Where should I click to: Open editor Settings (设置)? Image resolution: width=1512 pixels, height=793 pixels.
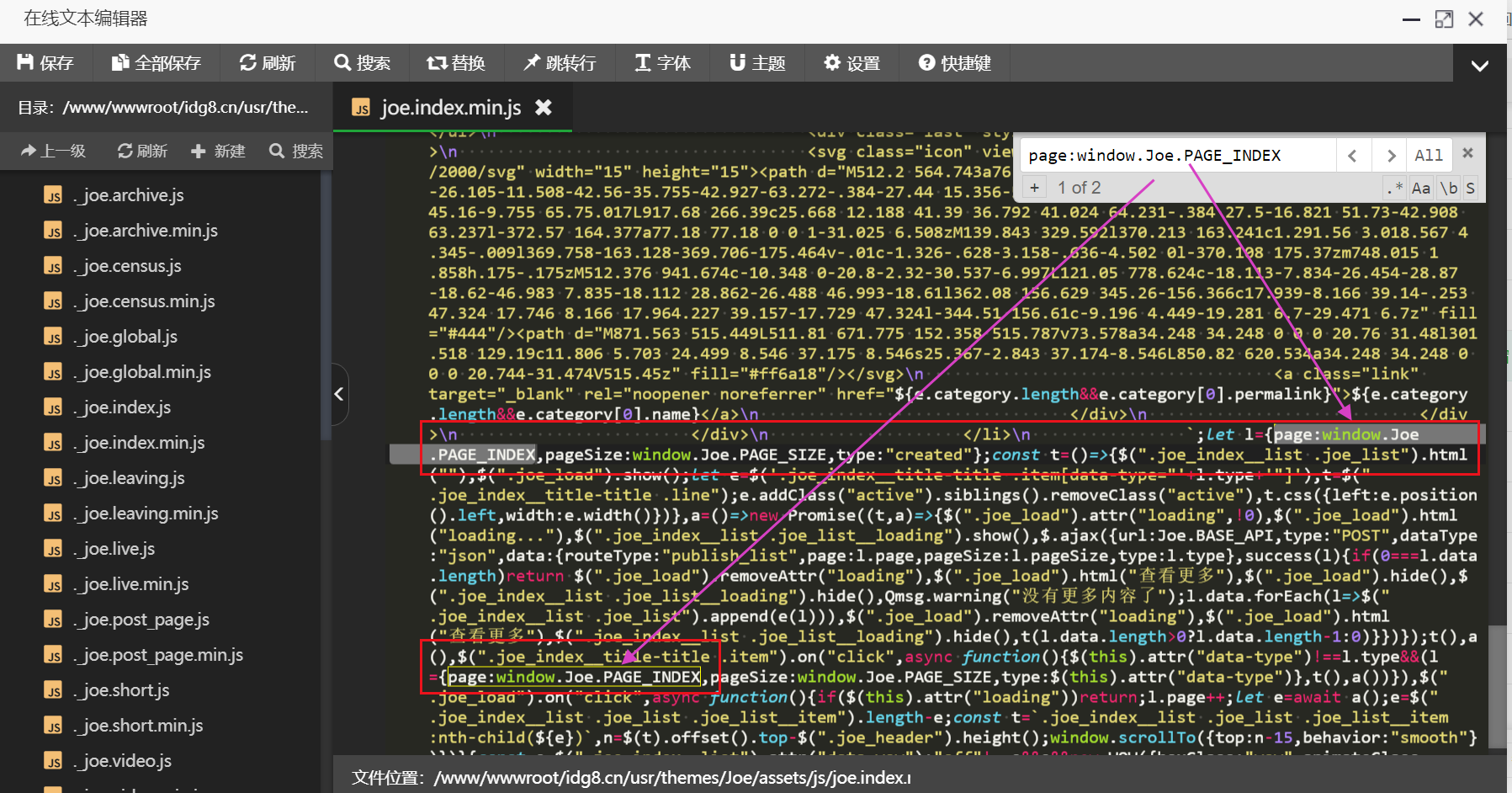(851, 63)
